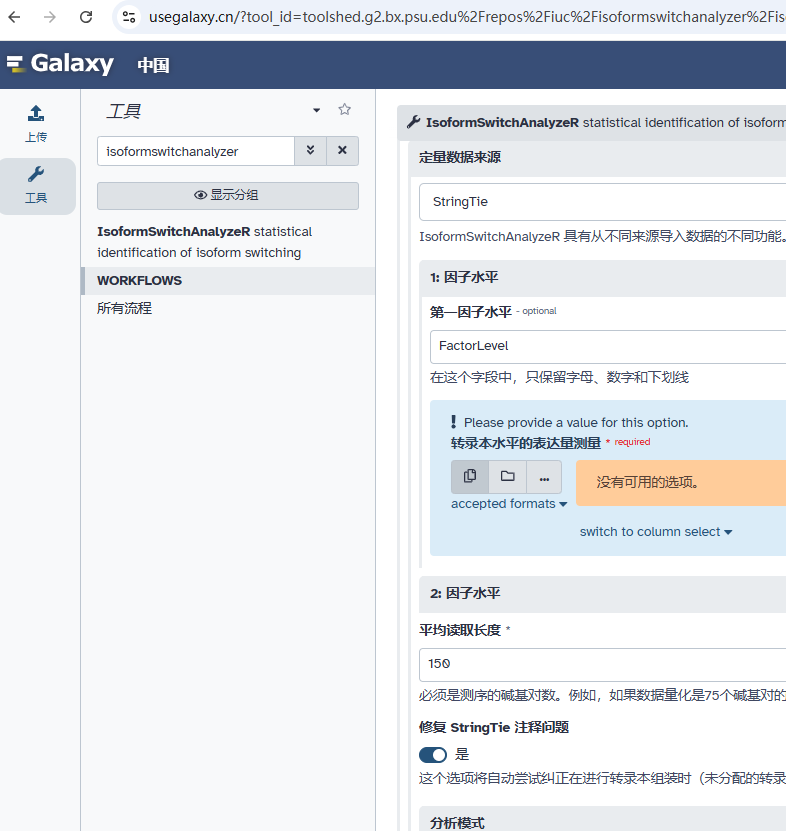The height and width of the screenshot is (831, 786).
Task: Expand accepted formats list
Action: (509, 504)
